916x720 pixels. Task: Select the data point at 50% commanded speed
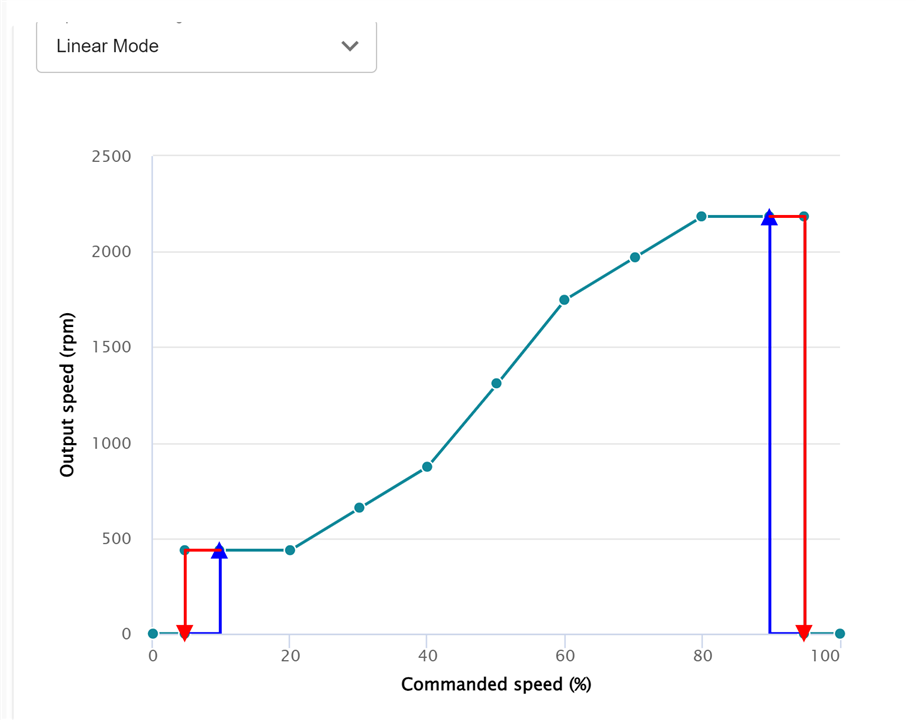pyautogui.click(x=496, y=383)
